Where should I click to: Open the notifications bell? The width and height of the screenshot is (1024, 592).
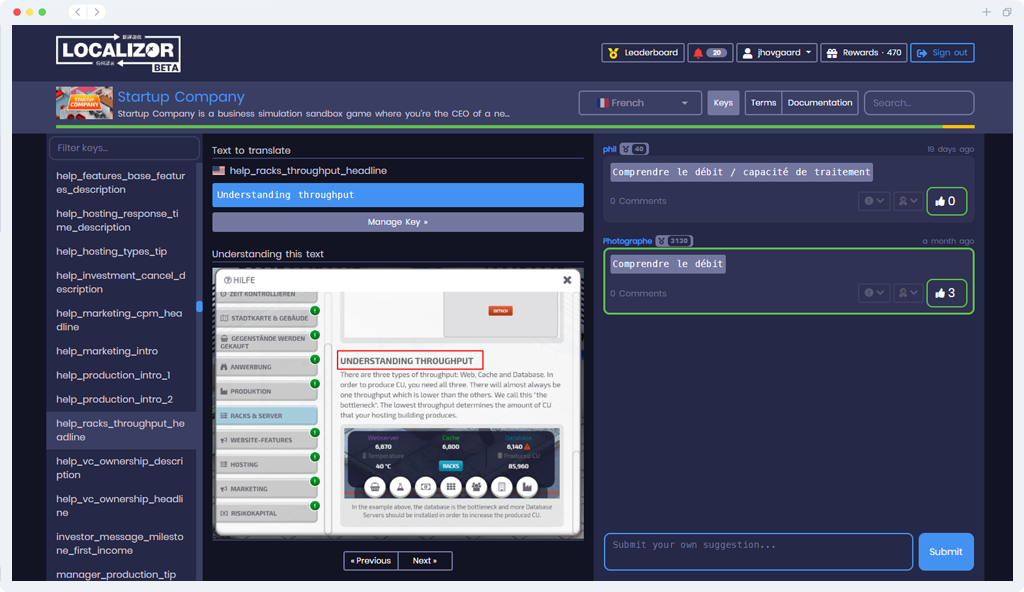pyautogui.click(x=698, y=53)
